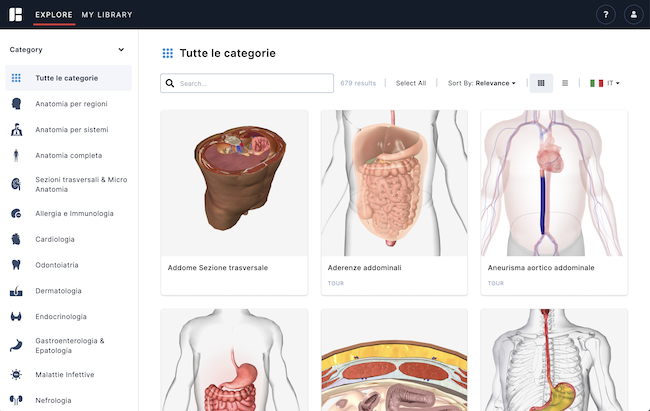Viewport: 650px width, 411px height.
Task: Click the tooth icon for Odontoiatria
Action: [x=16, y=265]
